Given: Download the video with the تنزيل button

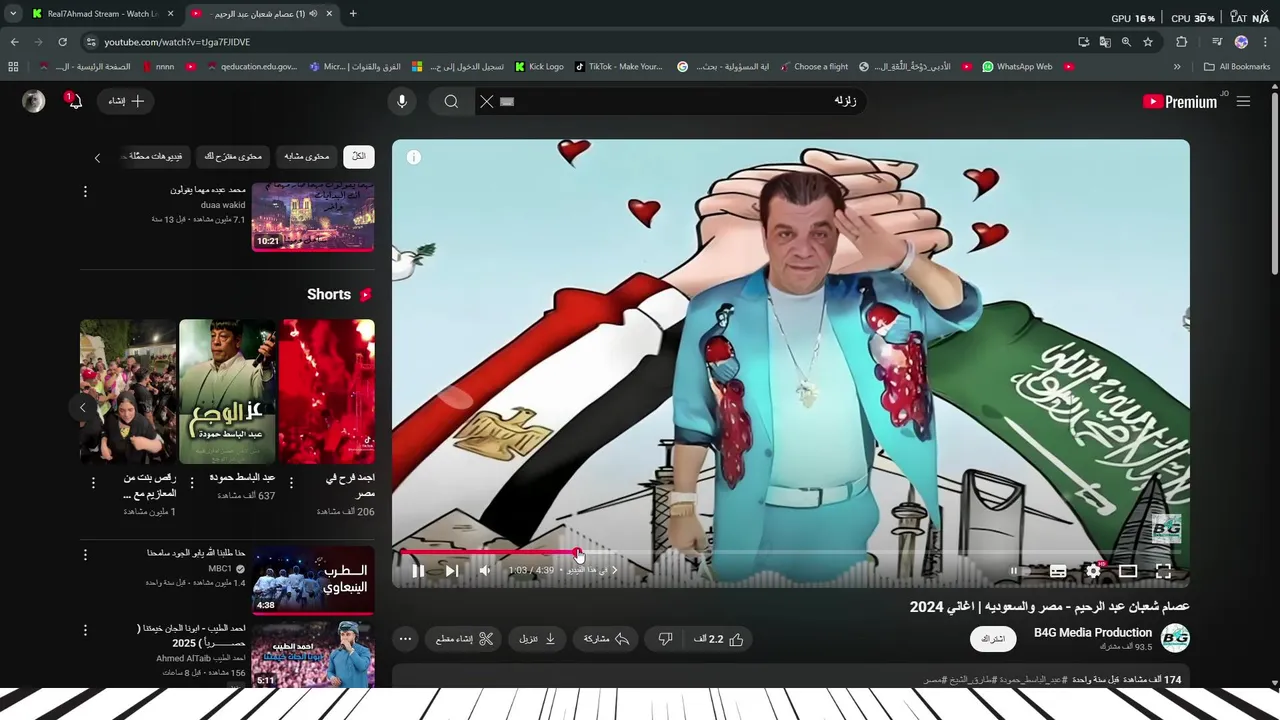Looking at the screenshot, I should tap(538, 639).
